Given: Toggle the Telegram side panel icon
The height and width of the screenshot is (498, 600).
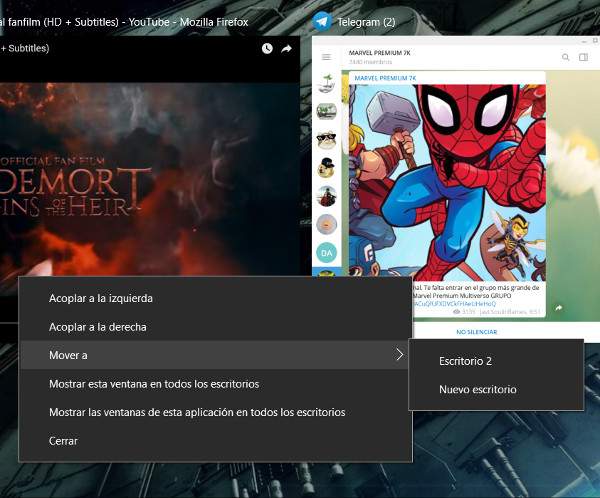Looking at the screenshot, I should (x=583, y=57).
